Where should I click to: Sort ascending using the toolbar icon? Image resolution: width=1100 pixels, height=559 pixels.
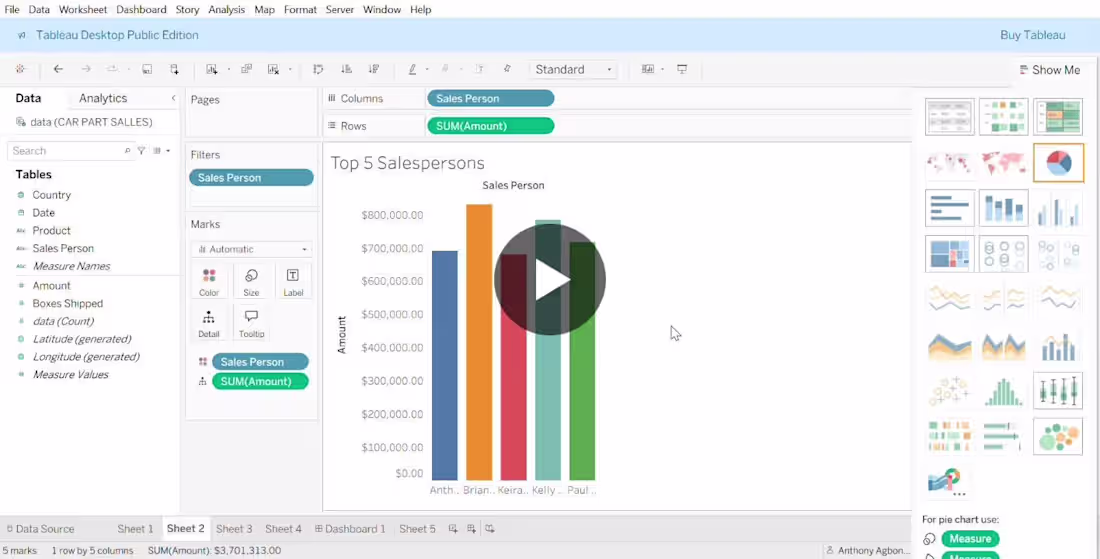click(x=346, y=69)
